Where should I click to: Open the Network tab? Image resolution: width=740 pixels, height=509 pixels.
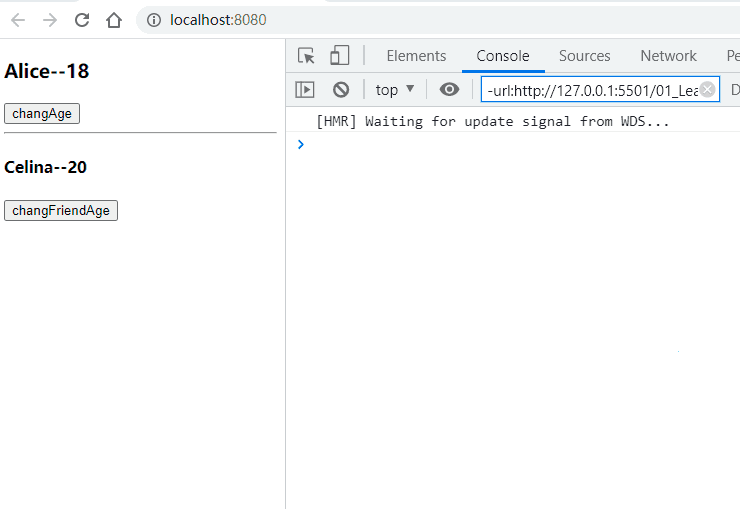[668, 56]
